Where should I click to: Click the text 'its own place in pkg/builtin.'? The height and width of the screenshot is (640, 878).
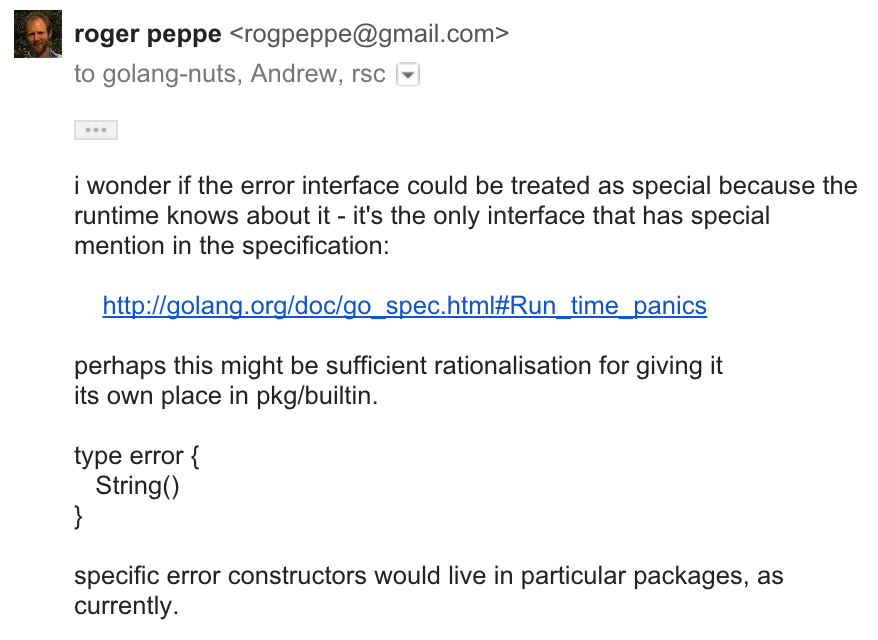227,395
